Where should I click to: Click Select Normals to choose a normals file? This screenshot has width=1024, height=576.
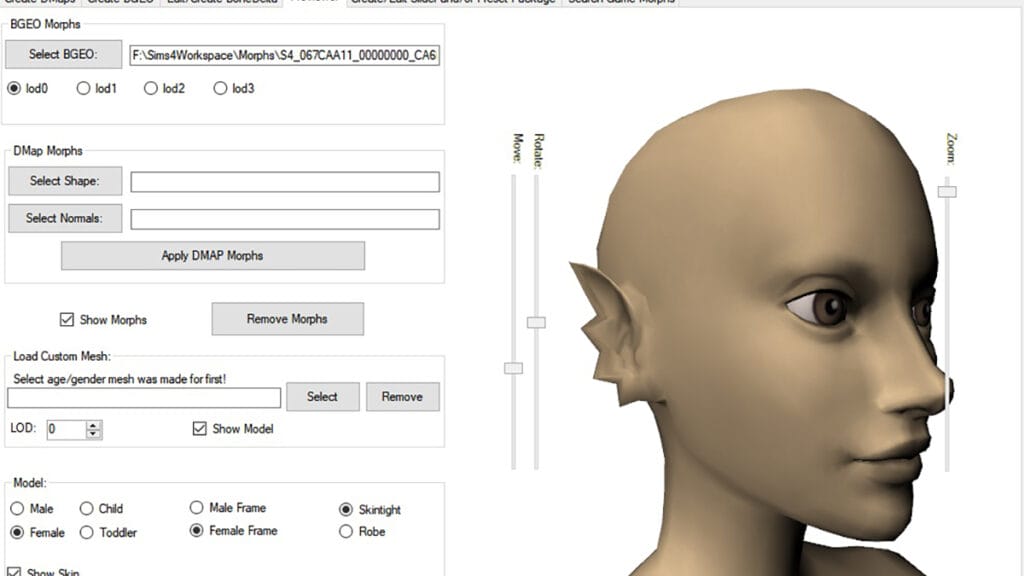point(64,218)
